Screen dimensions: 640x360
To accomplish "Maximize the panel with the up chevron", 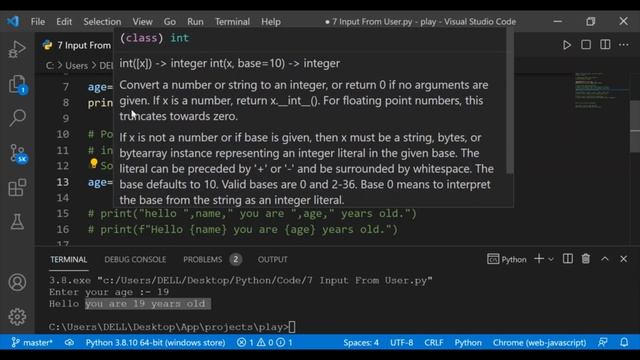I will [x=604, y=259].
